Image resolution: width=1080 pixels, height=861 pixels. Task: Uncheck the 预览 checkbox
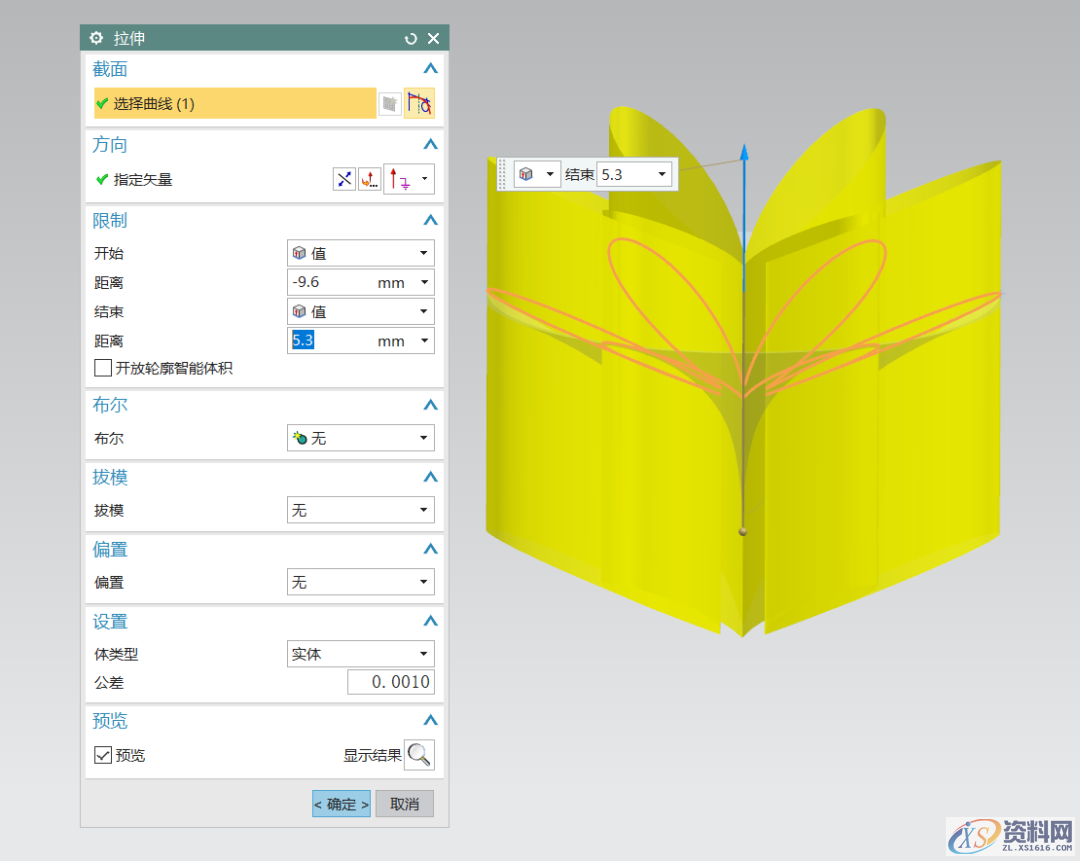(x=103, y=755)
